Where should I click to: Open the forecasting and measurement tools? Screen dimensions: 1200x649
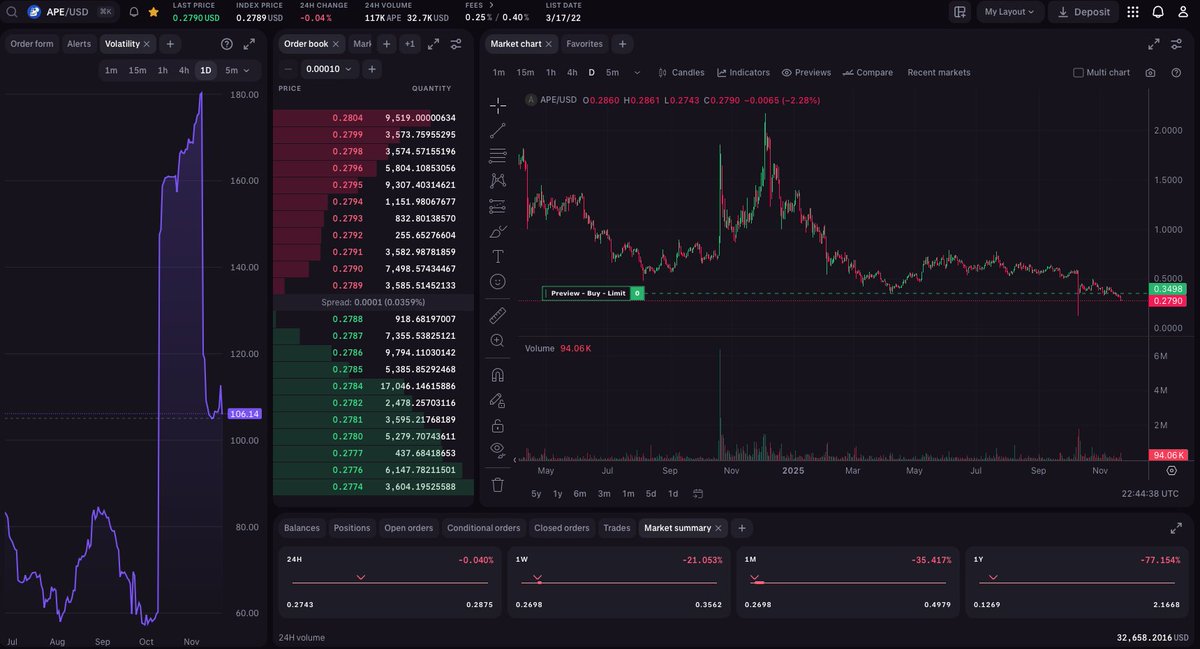(x=497, y=206)
